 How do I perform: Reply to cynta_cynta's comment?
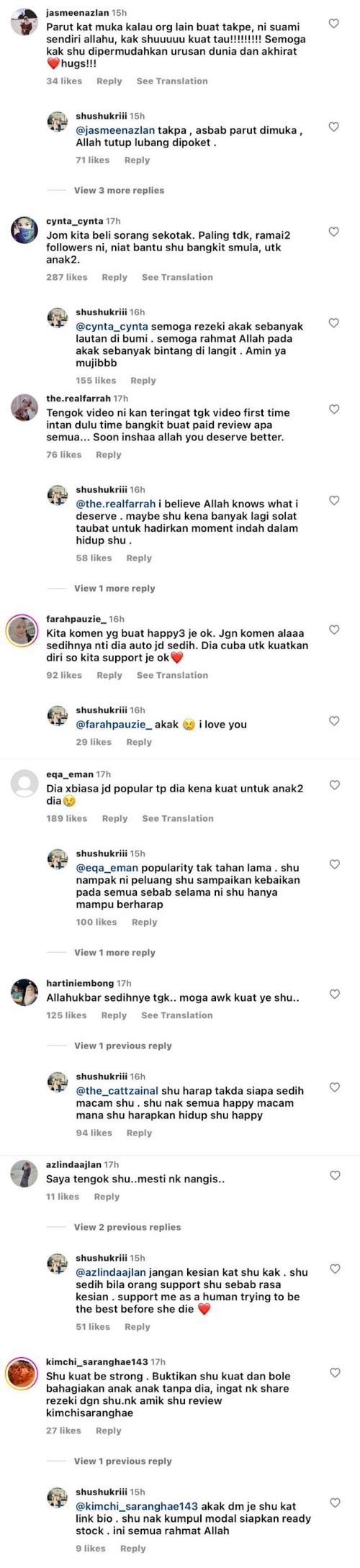(x=114, y=277)
